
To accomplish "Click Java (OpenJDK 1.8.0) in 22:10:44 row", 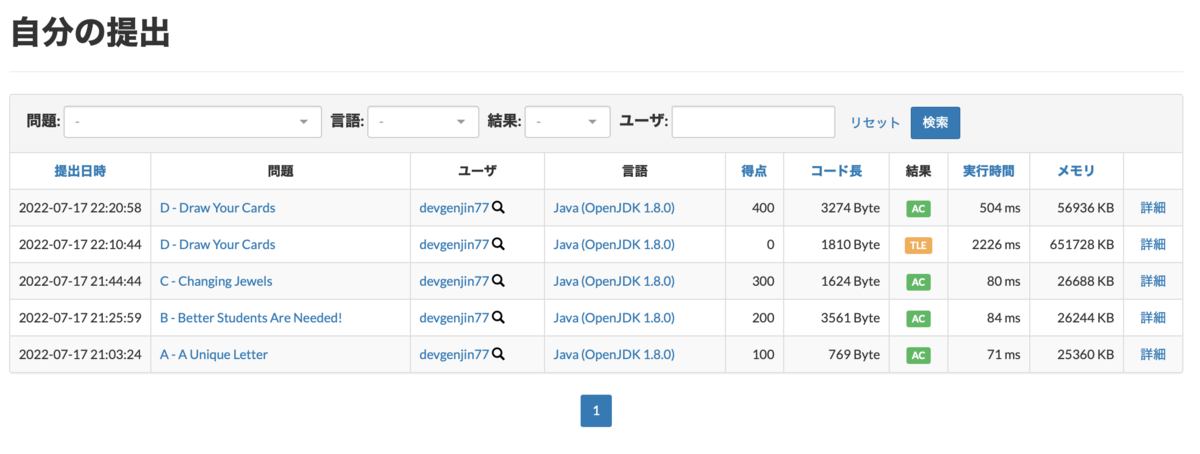I will pos(614,245).
